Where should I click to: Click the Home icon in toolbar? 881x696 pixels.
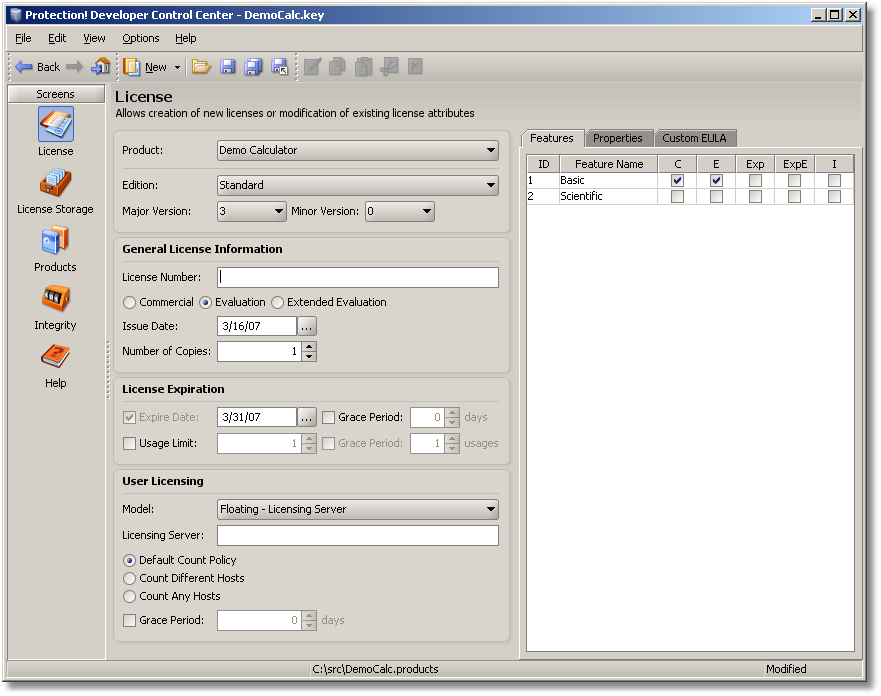pos(100,67)
